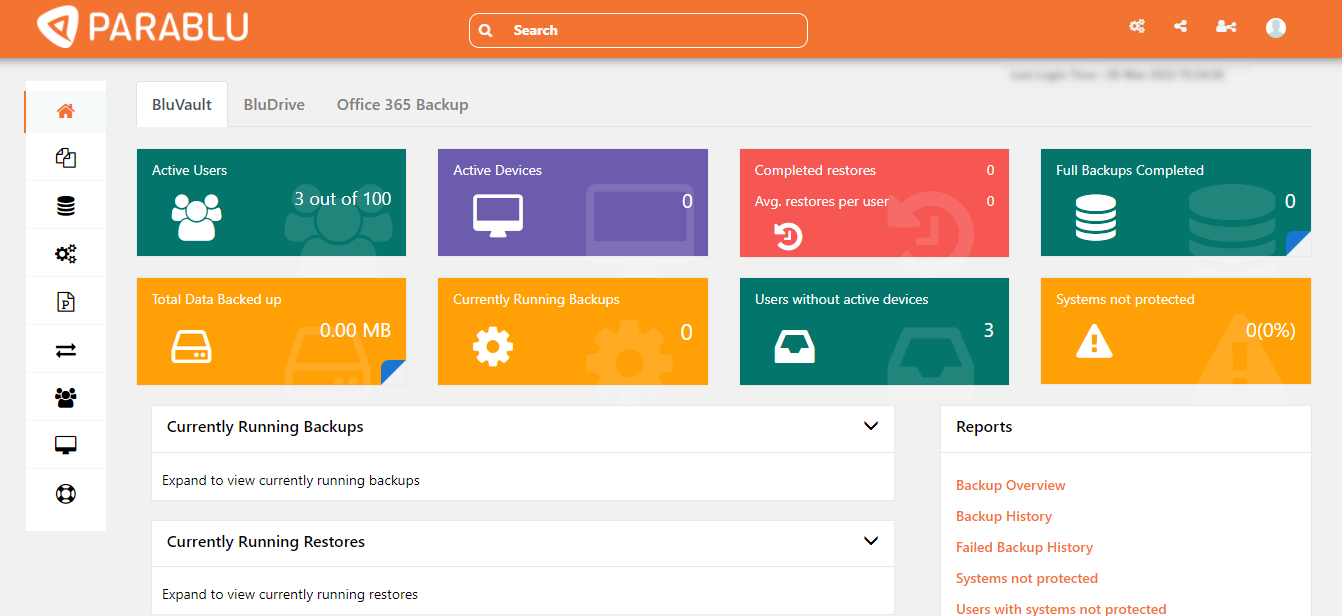This screenshot has height=616, width=1342.
Task: Open the lifebuoy support icon in the sidebar
Action: tap(66, 494)
